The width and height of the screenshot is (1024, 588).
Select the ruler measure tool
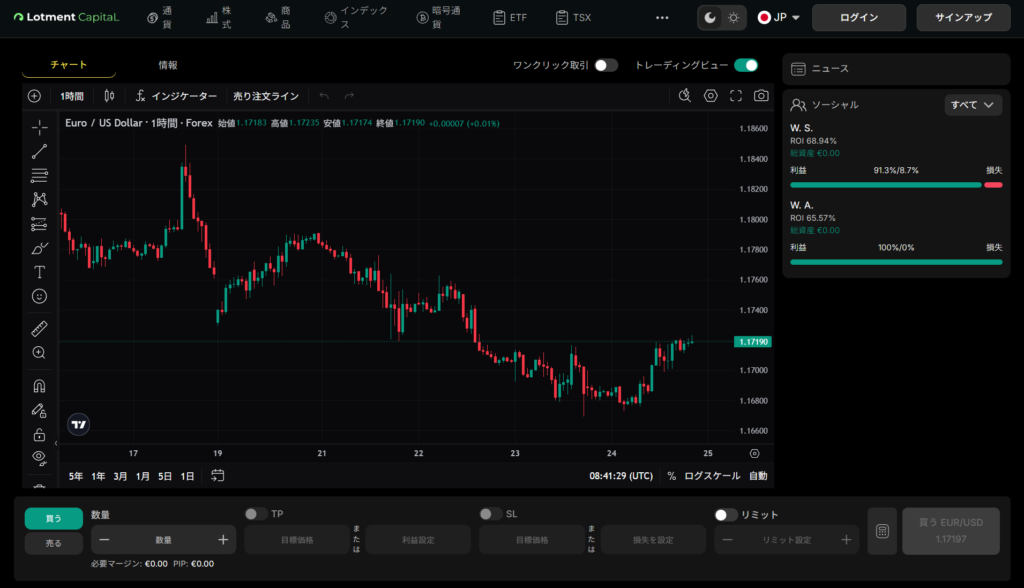pos(39,329)
